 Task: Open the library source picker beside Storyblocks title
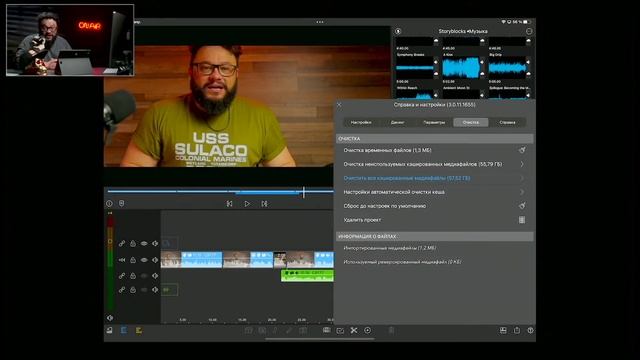click(x=398, y=31)
